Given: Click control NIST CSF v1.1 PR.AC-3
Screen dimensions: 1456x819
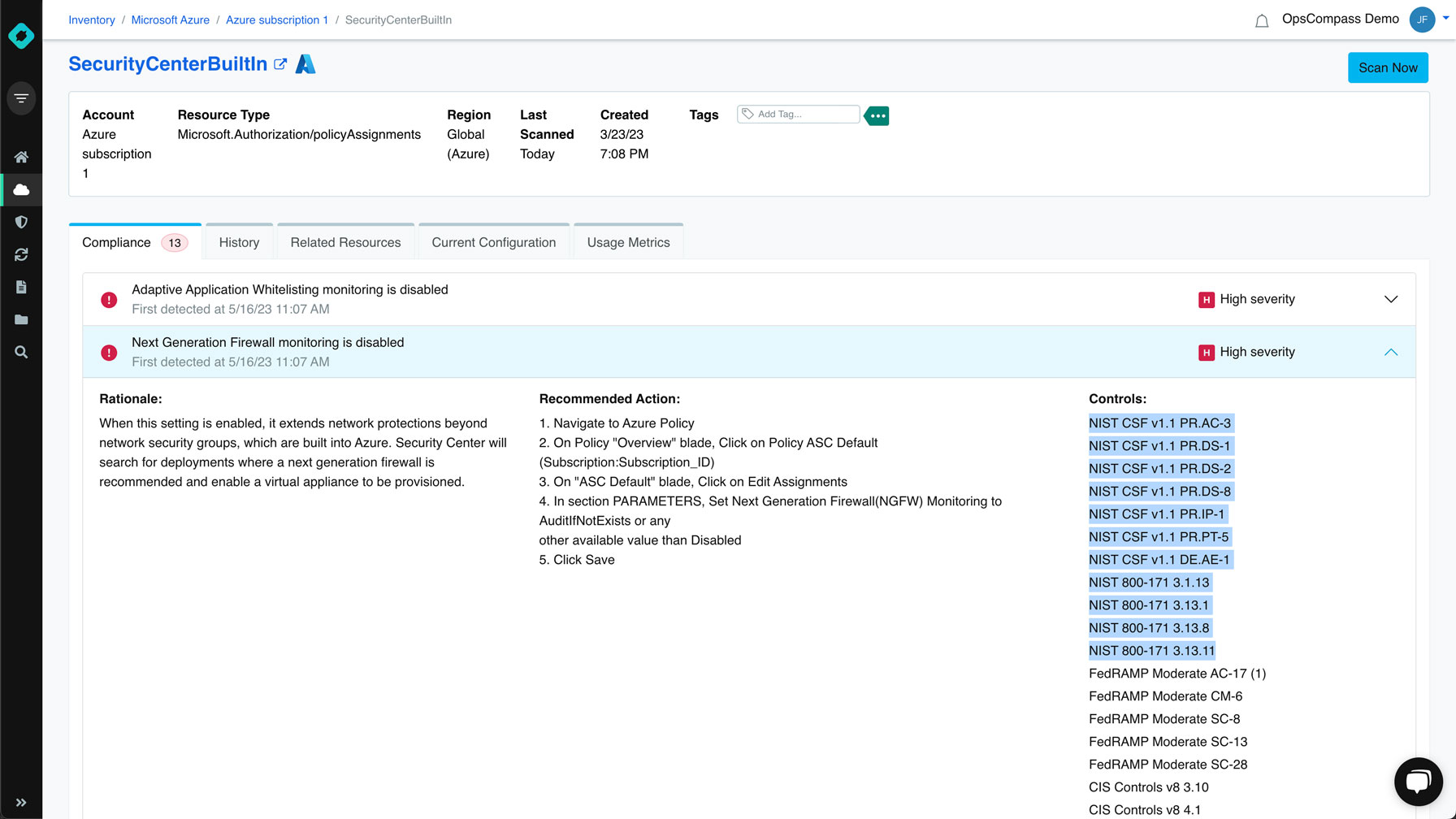Looking at the screenshot, I should [1160, 423].
